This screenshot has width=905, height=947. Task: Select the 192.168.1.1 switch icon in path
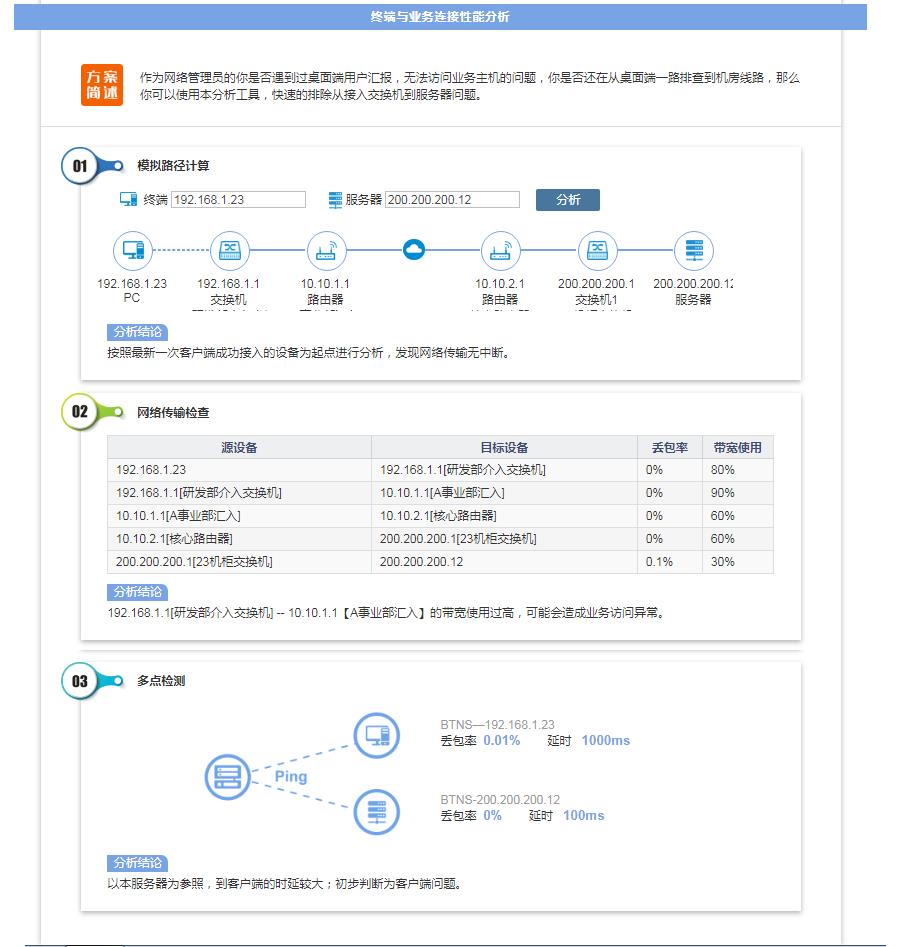tap(229, 250)
